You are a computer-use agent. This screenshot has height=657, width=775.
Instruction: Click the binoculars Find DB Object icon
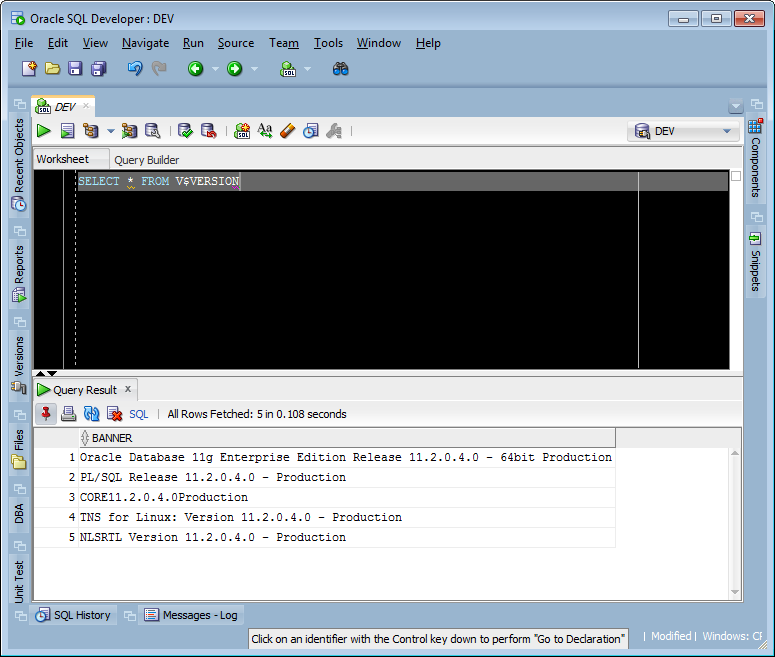tap(341, 69)
